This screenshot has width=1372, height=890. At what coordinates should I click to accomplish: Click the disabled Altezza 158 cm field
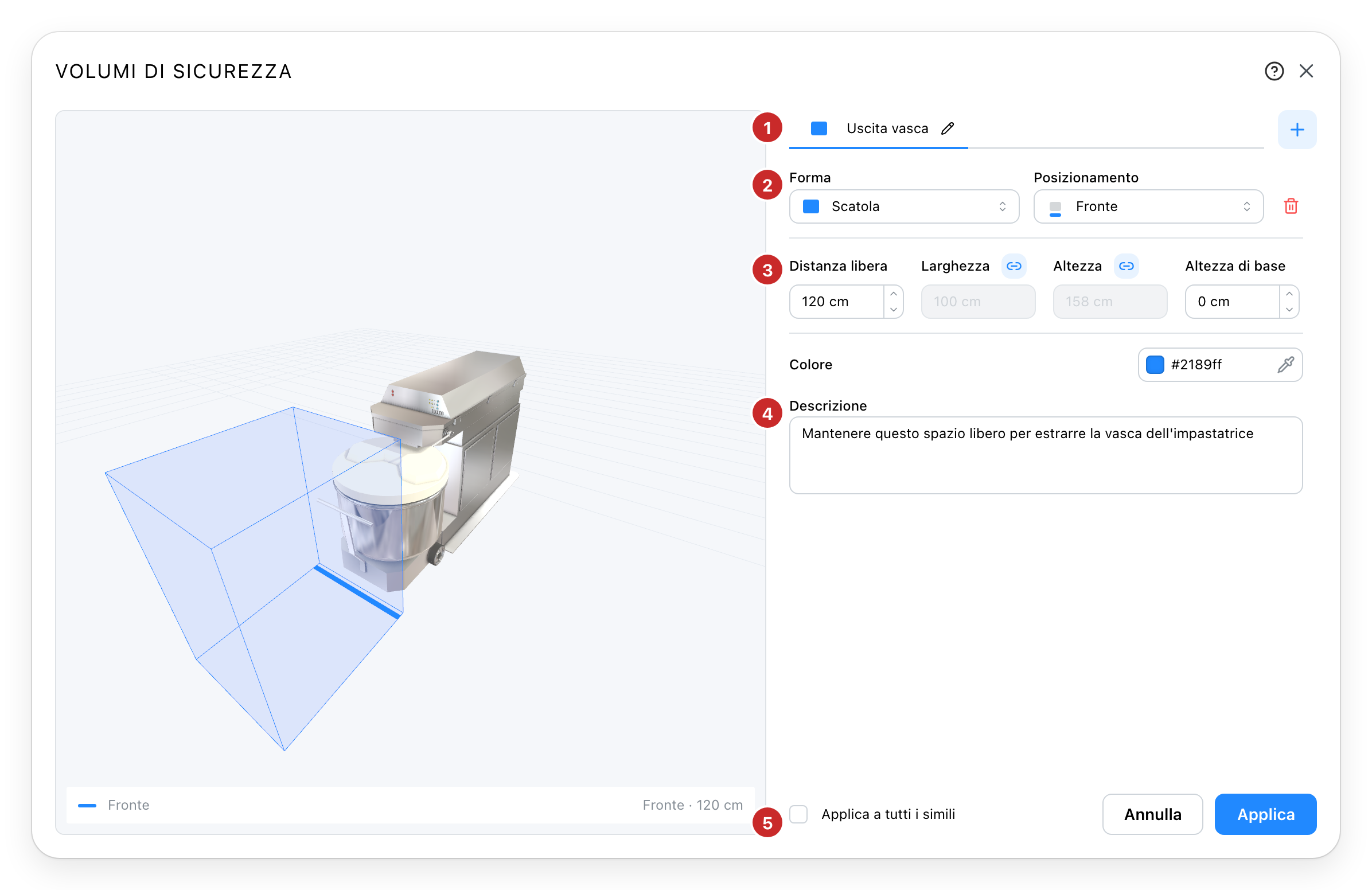tap(1110, 302)
